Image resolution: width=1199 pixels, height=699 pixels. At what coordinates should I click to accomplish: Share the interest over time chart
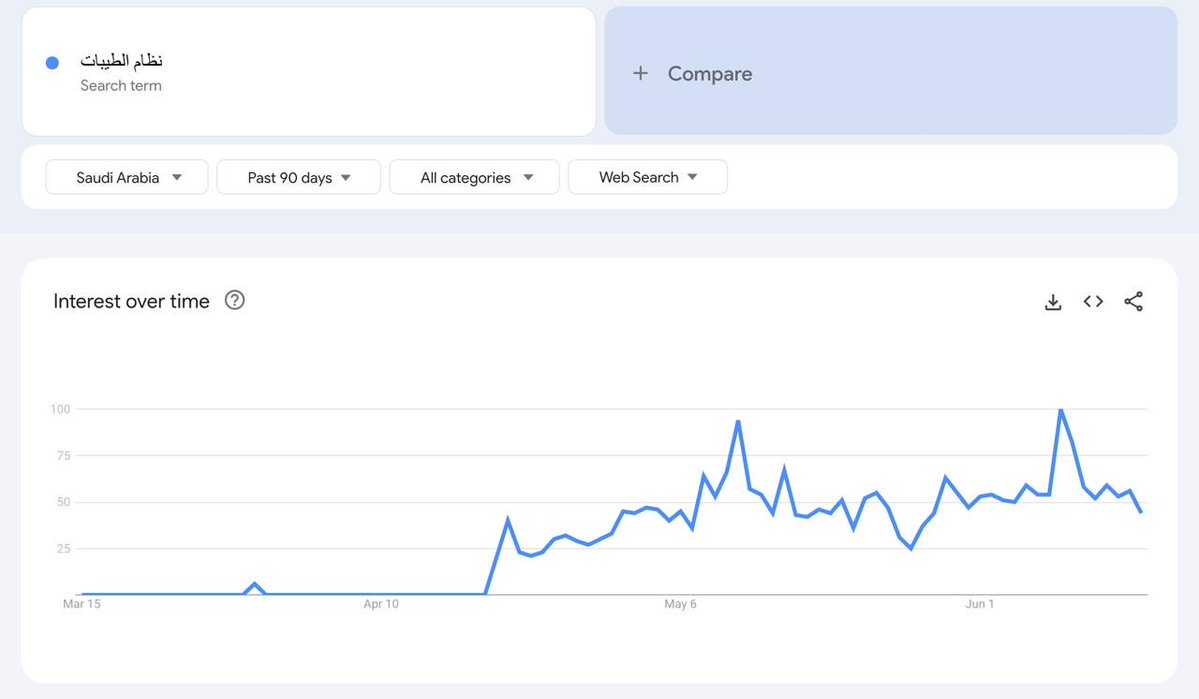point(1133,301)
